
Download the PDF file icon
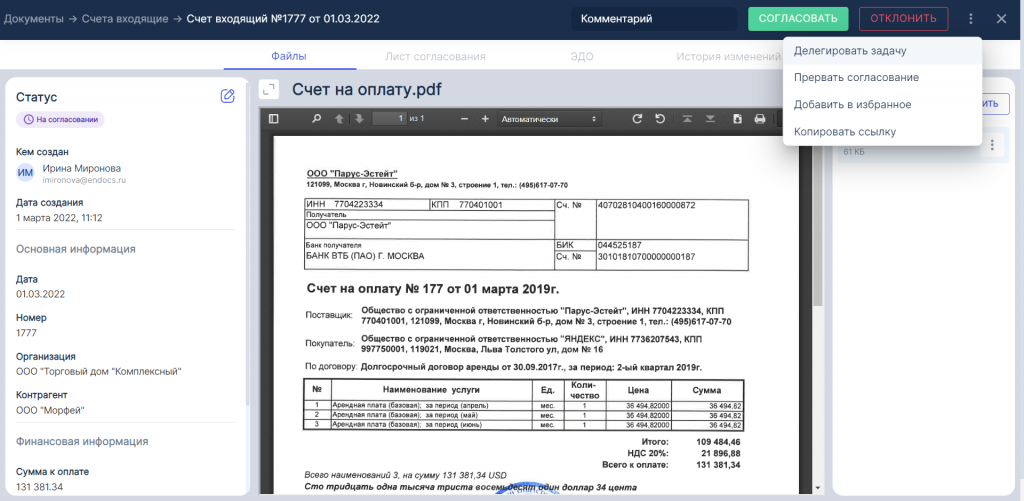coord(737,119)
